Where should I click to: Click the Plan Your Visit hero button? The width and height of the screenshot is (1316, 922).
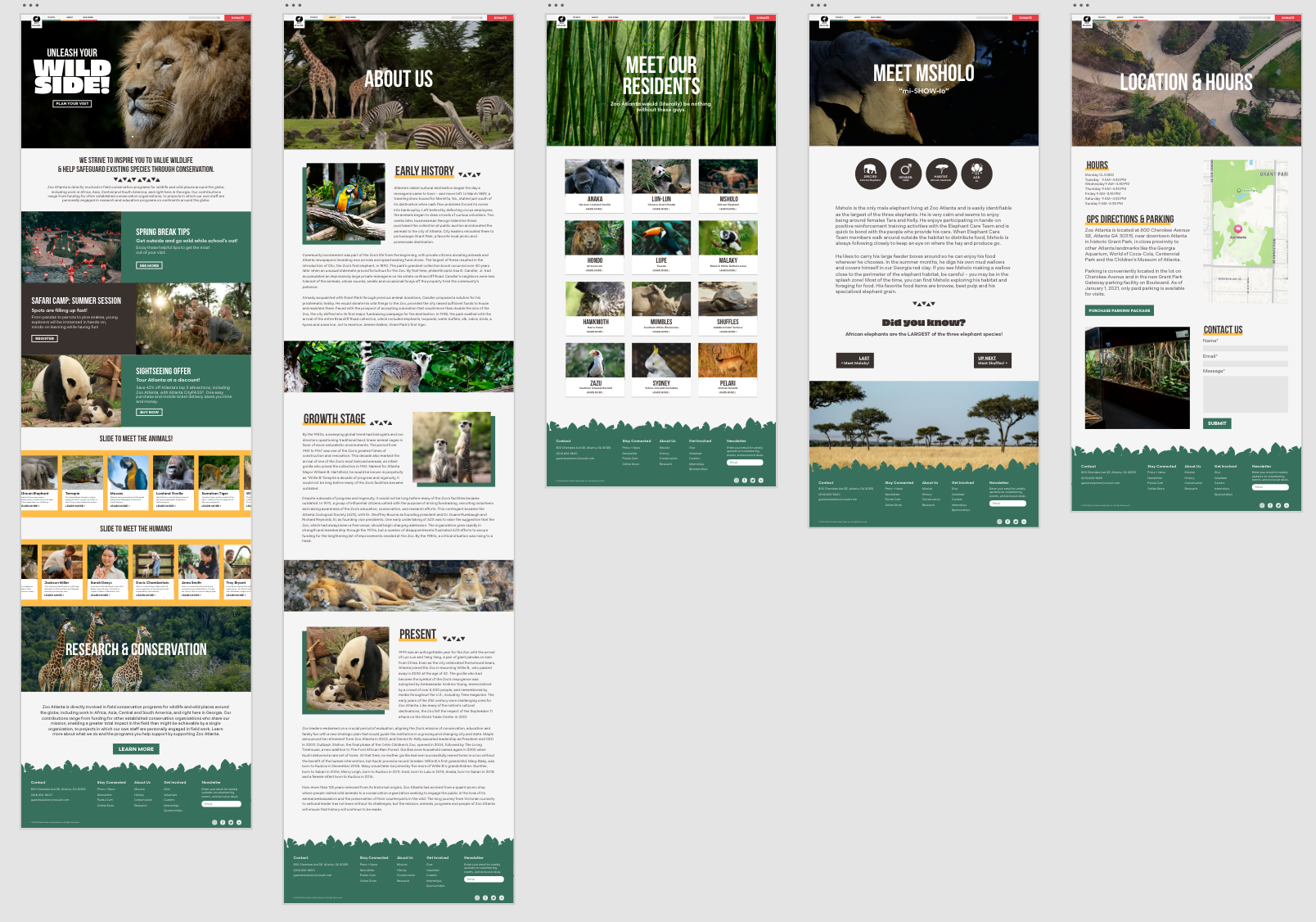tap(72, 104)
